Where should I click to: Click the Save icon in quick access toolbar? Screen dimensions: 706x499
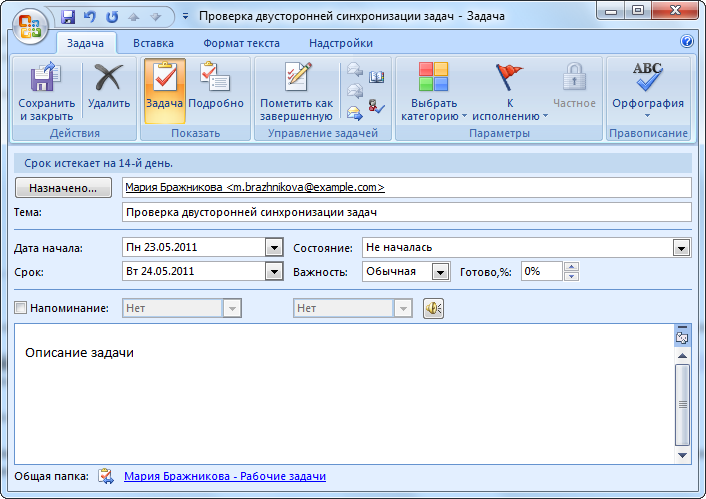[68, 17]
